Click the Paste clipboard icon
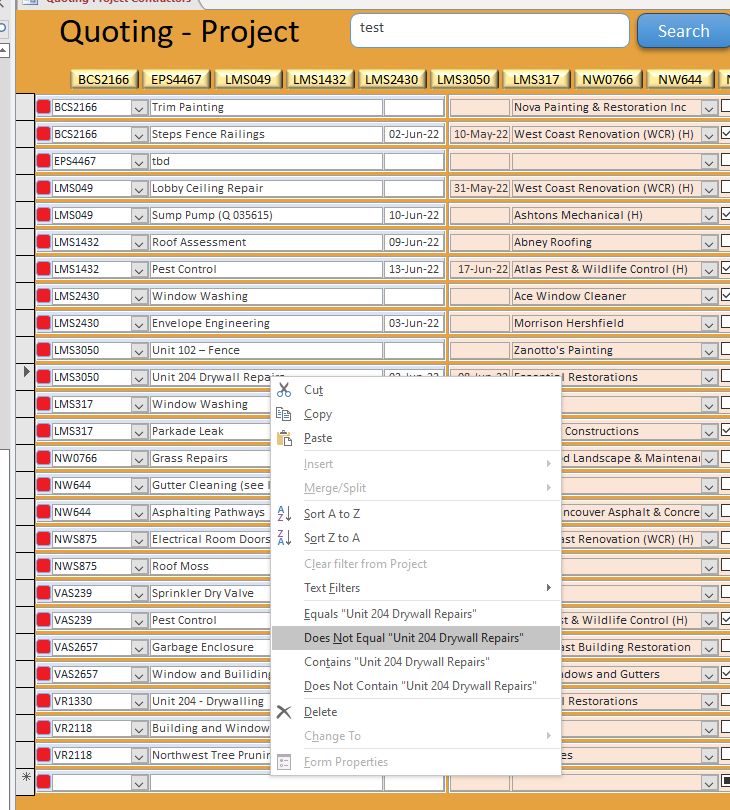Viewport: 730px width, 810px height. pyautogui.click(x=284, y=438)
